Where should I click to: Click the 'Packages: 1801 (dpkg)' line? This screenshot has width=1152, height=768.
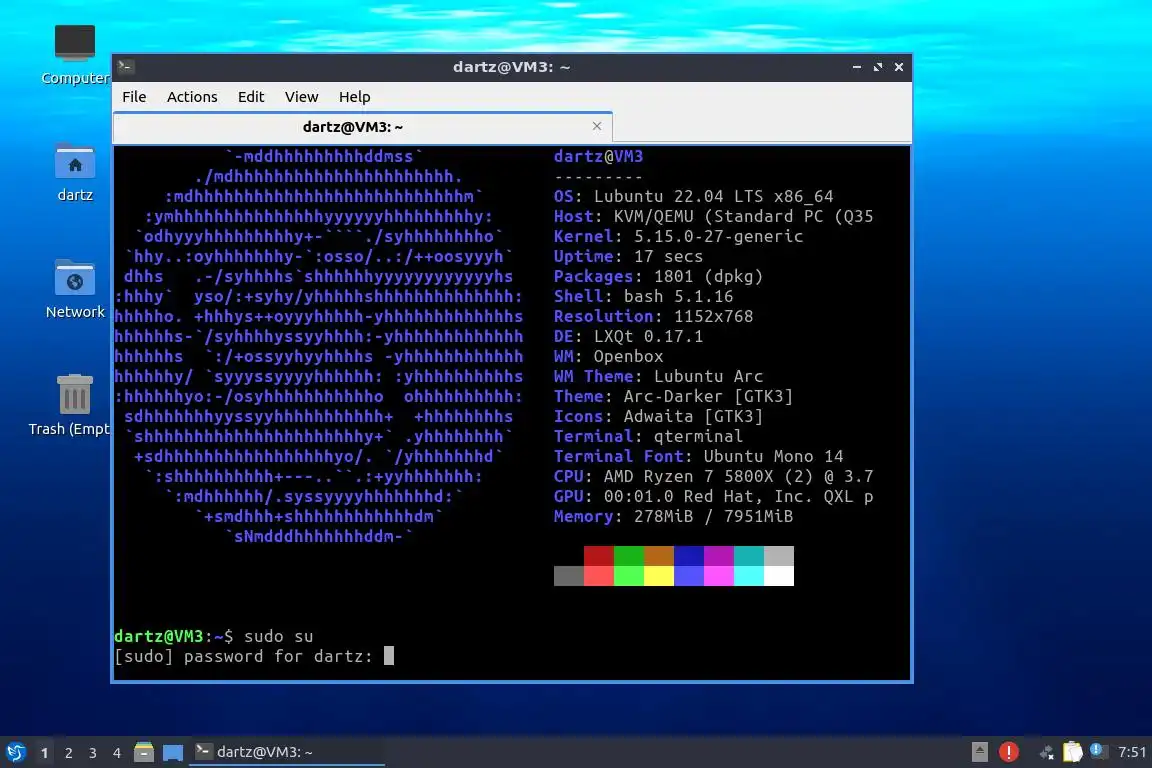658,276
